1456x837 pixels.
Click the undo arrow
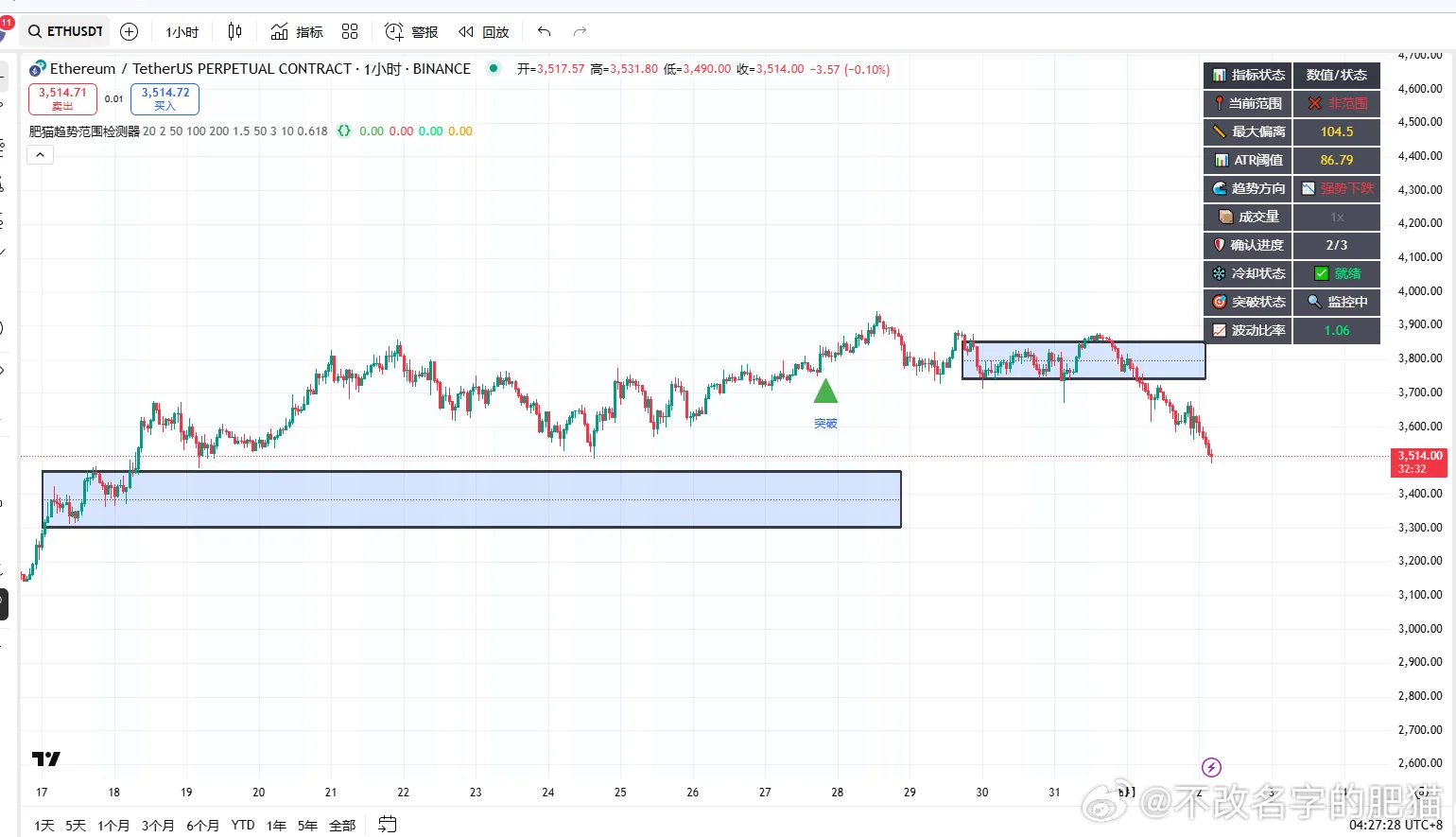(544, 31)
